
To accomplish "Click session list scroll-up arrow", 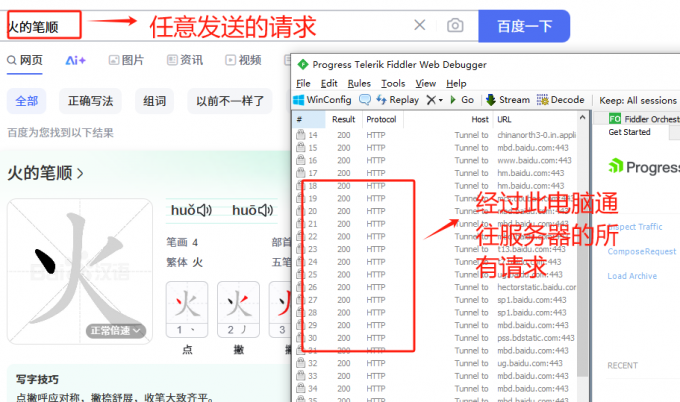I will 582,118.
